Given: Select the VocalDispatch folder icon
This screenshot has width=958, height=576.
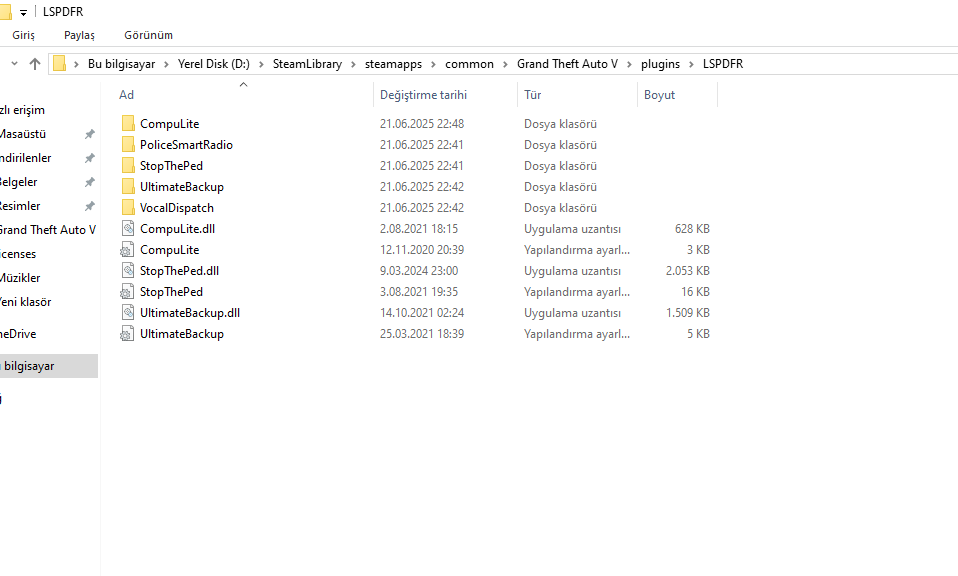Looking at the screenshot, I should pyautogui.click(x=128, y=208).
